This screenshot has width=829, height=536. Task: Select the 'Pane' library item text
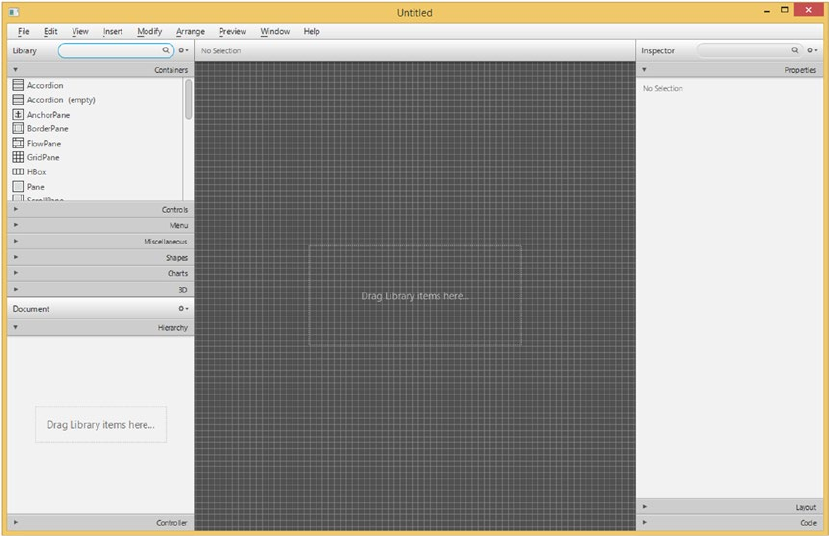(35, 187)
